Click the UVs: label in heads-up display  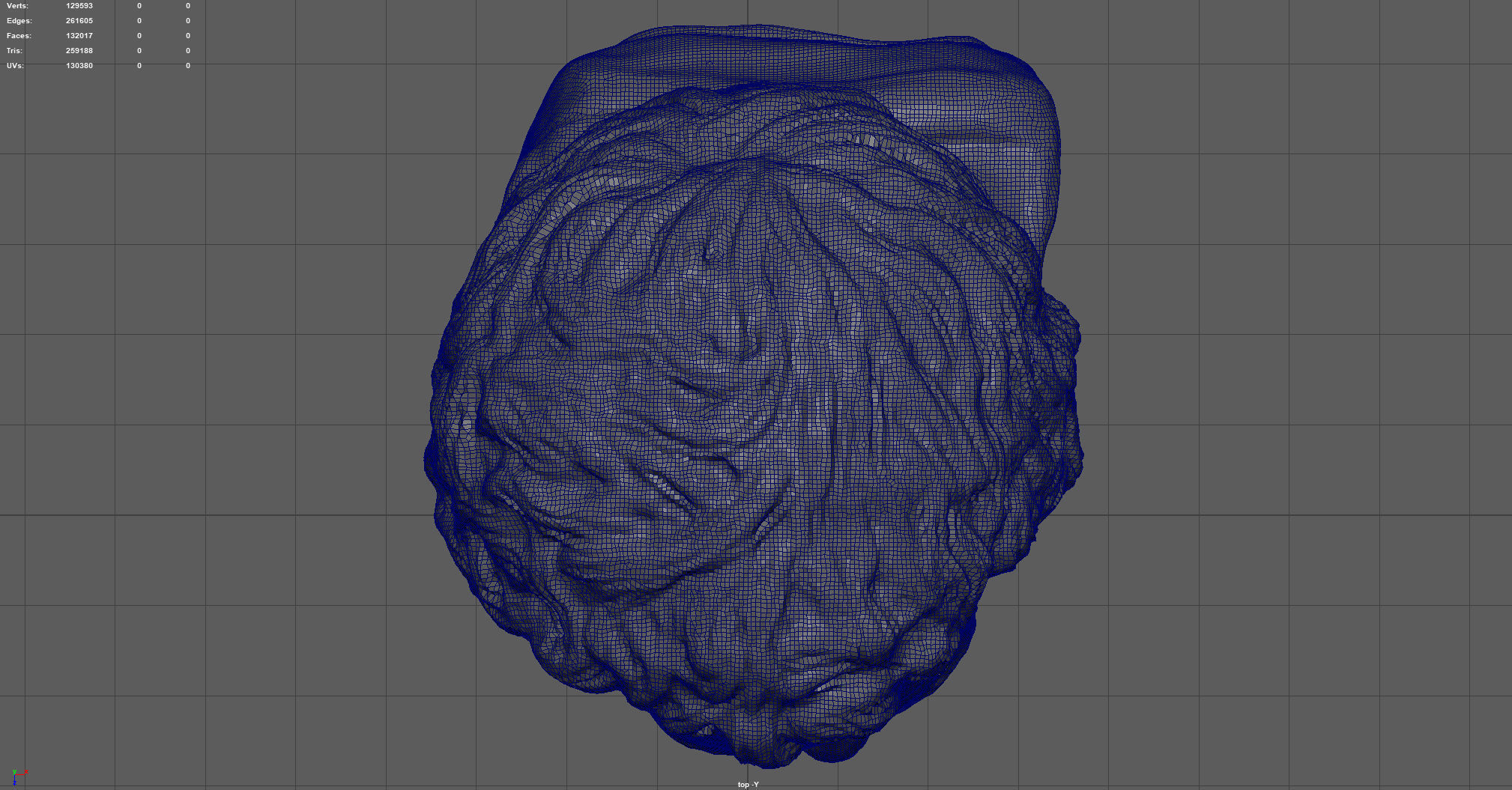click(15, 66)
